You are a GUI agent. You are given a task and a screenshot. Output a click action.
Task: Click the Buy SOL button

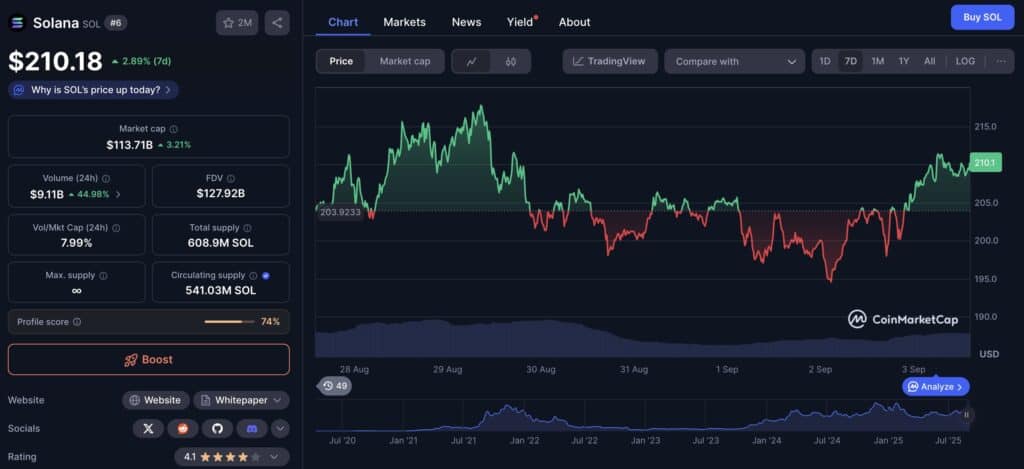point(982,18)
